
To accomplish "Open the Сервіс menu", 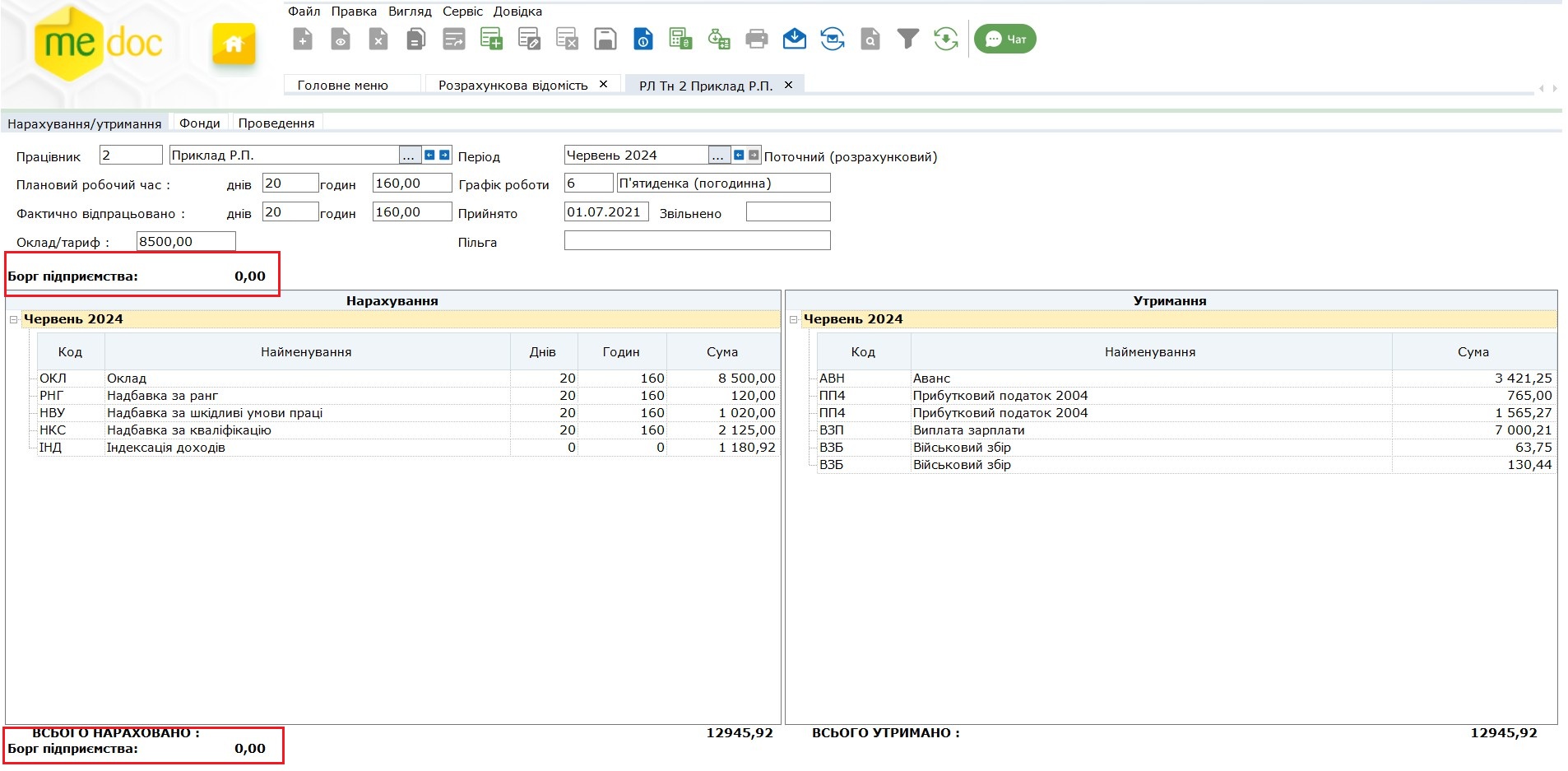I will point(462,12).
